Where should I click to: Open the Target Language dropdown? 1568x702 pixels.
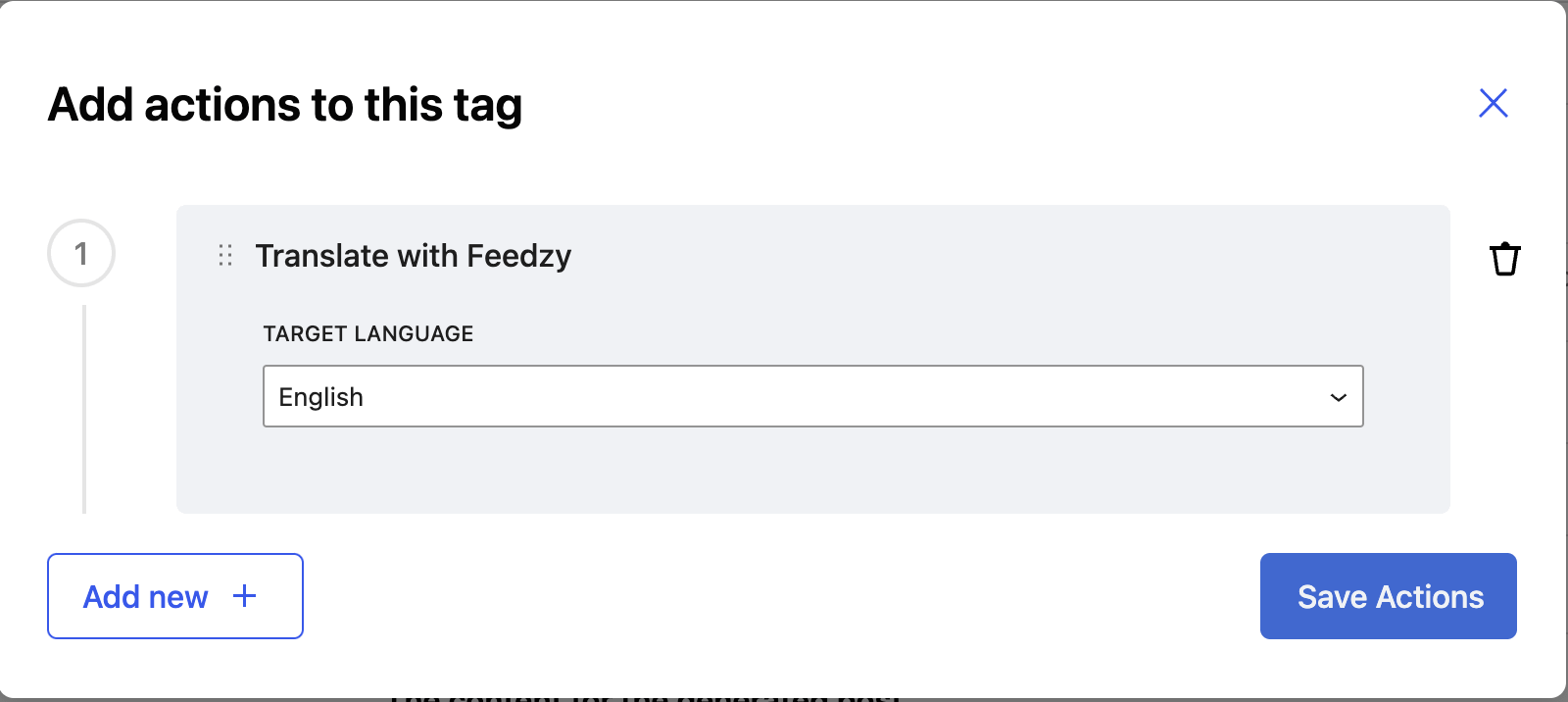coord(811,396)
